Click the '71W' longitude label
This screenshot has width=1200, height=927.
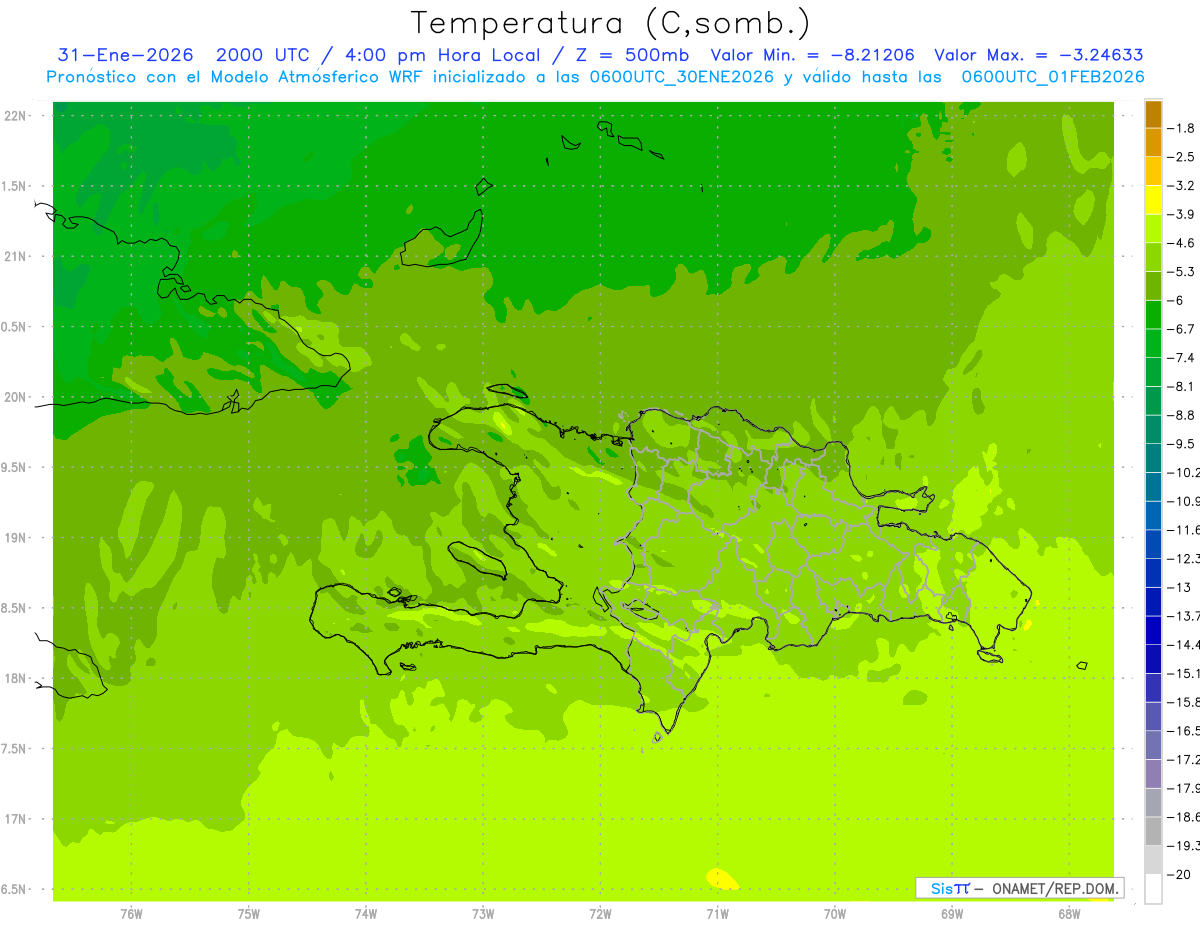717,914
